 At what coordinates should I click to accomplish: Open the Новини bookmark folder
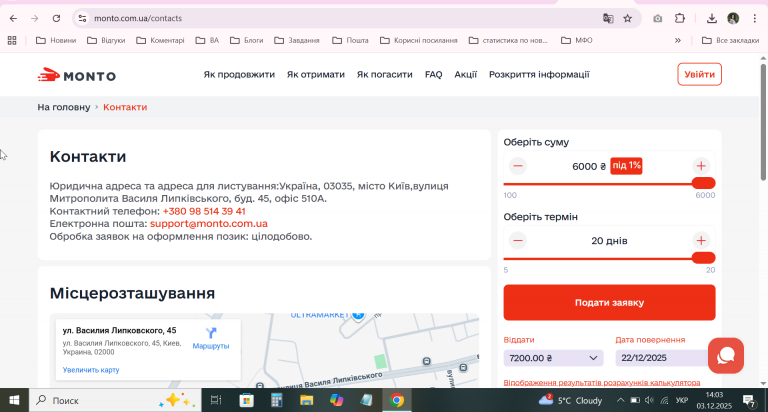click(56, 40)
